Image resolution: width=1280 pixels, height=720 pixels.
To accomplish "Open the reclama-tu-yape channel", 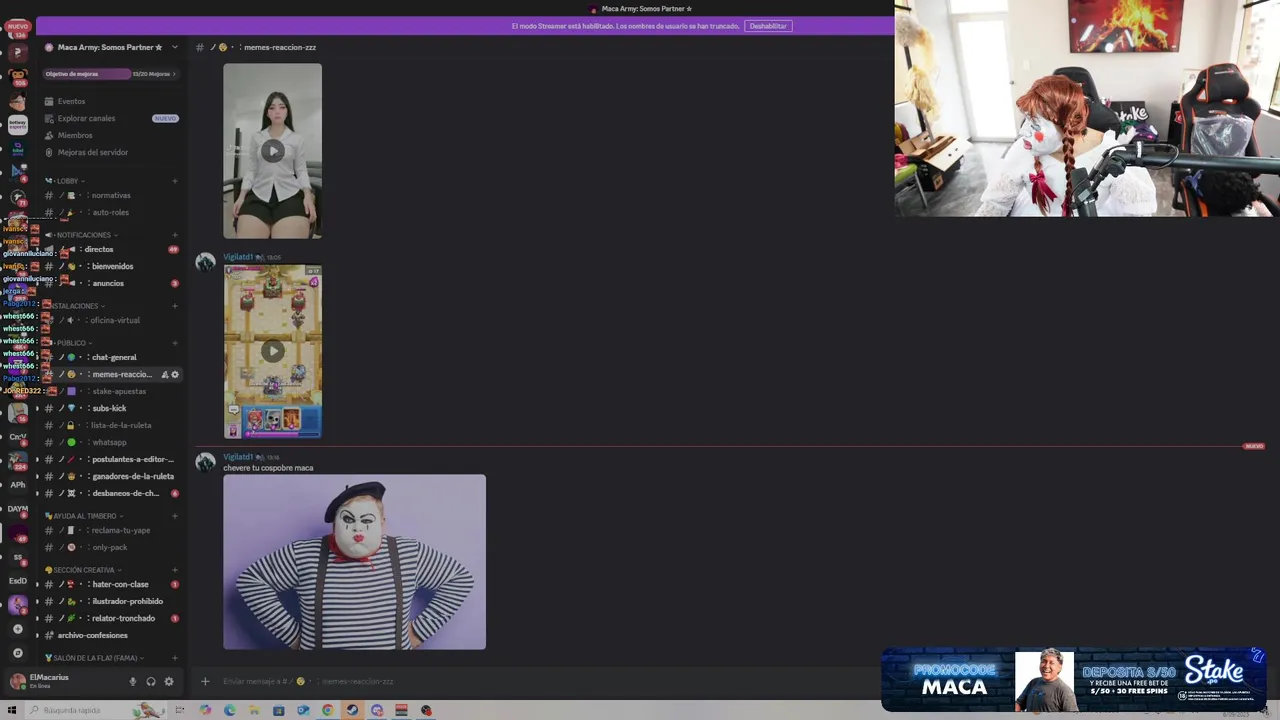I will tap(110, 530).
